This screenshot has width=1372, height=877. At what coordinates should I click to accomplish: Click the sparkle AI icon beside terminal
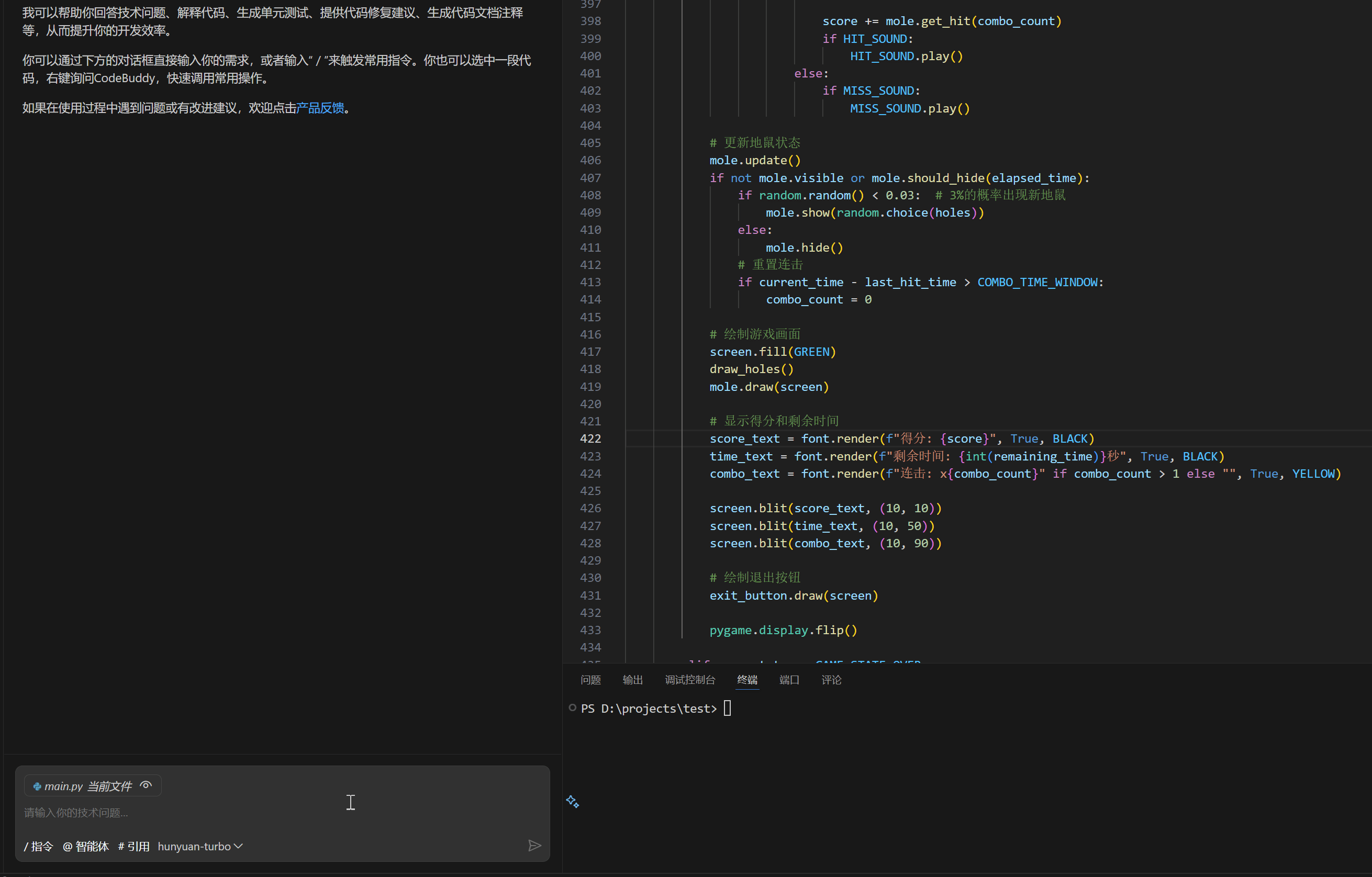573,802
